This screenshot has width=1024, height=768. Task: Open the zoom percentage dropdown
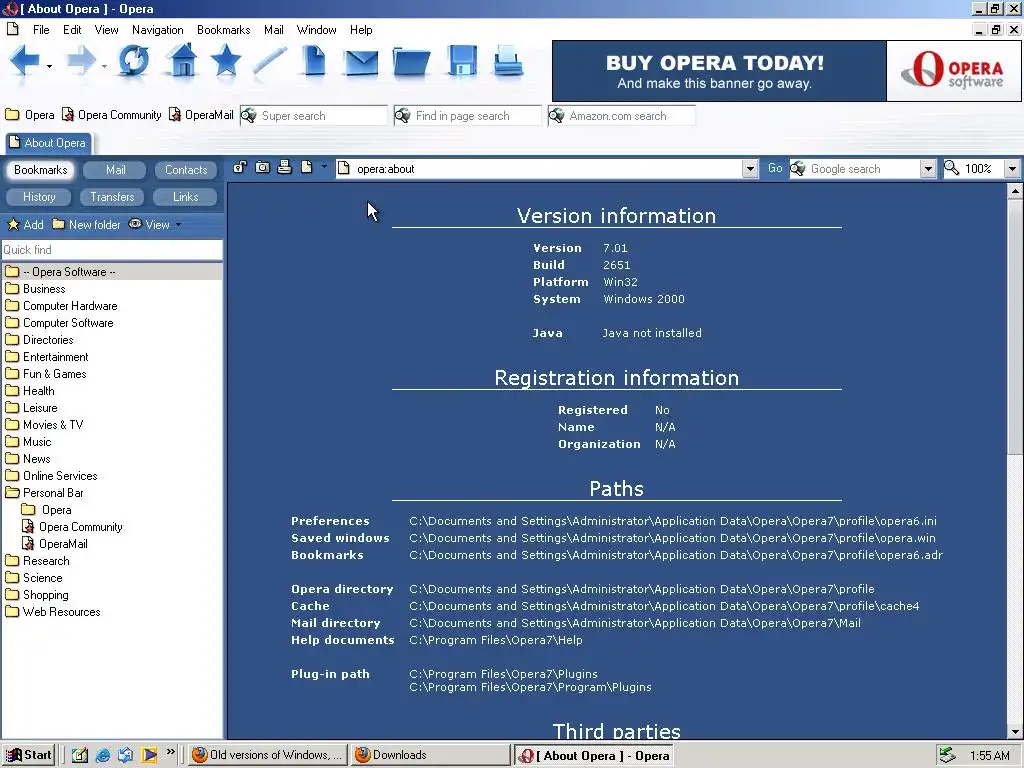coord(1012,168)
